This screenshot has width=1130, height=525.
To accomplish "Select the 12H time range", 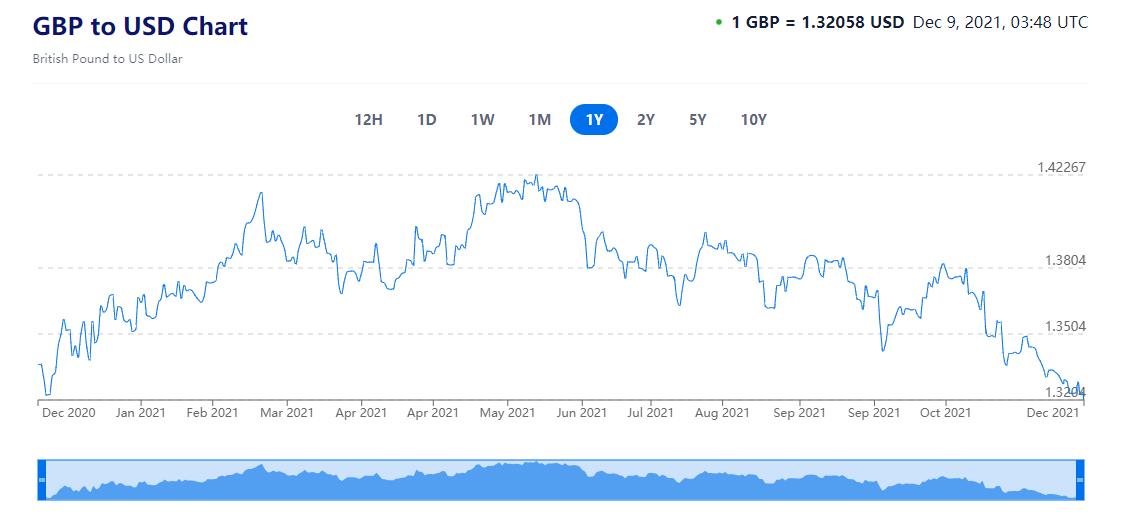I will (368, 120).
